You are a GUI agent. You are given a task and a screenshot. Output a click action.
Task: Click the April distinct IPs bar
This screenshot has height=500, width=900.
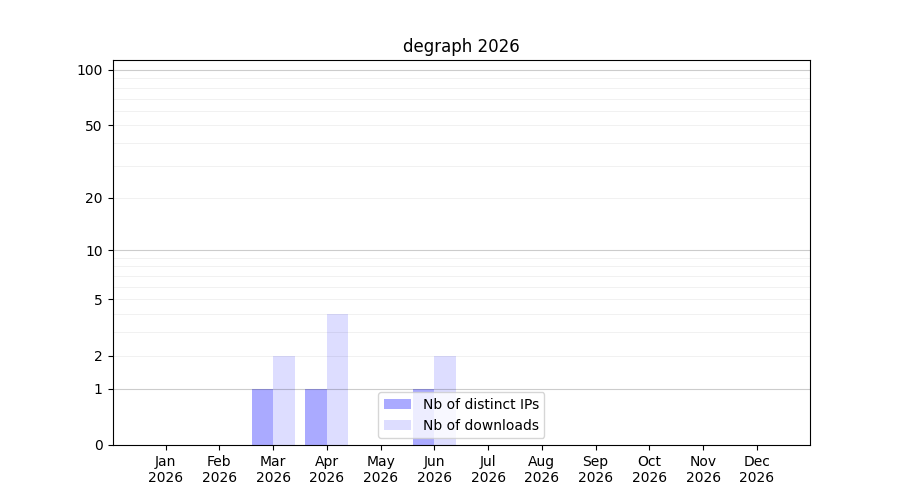(316, 417)
